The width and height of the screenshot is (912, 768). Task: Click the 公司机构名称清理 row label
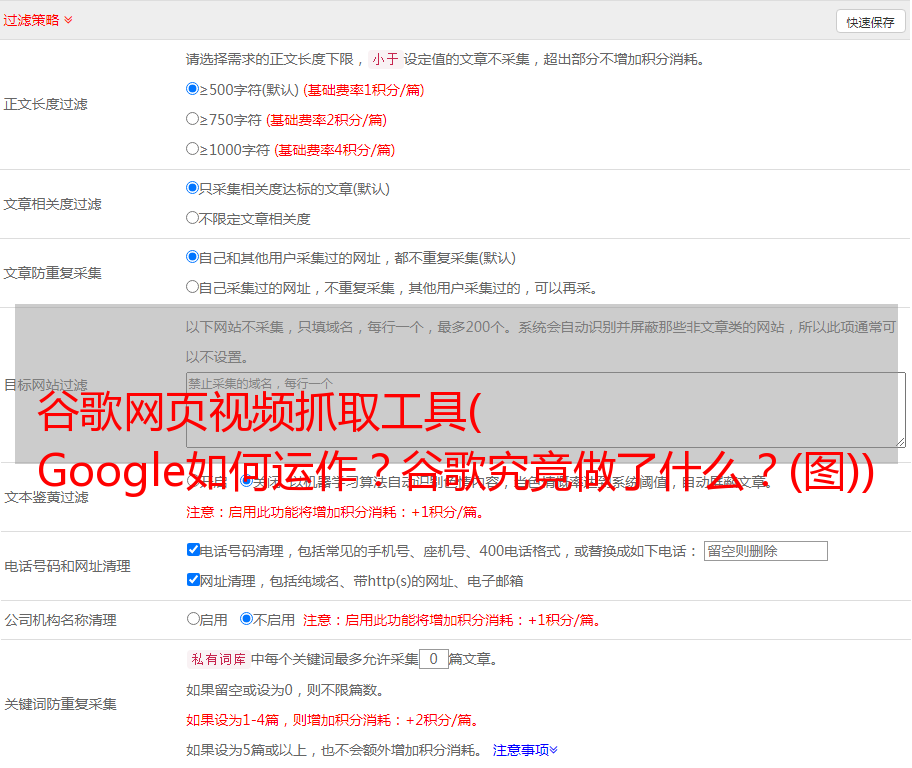[x=60, y=620]
